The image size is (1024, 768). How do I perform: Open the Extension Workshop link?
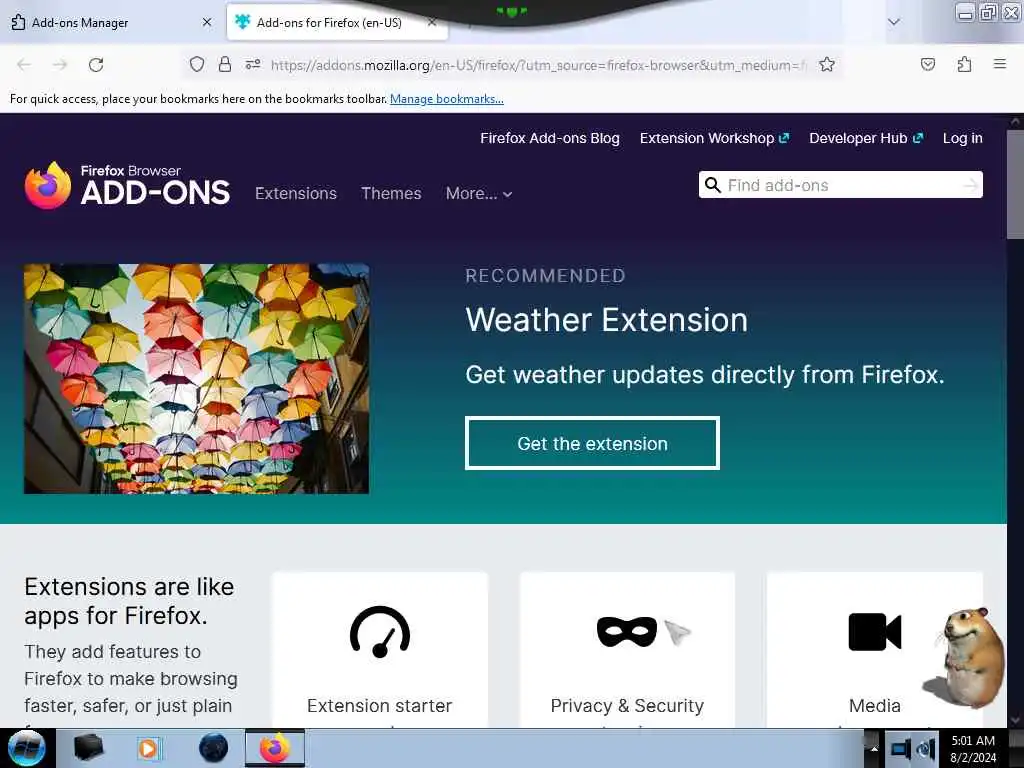714,138
